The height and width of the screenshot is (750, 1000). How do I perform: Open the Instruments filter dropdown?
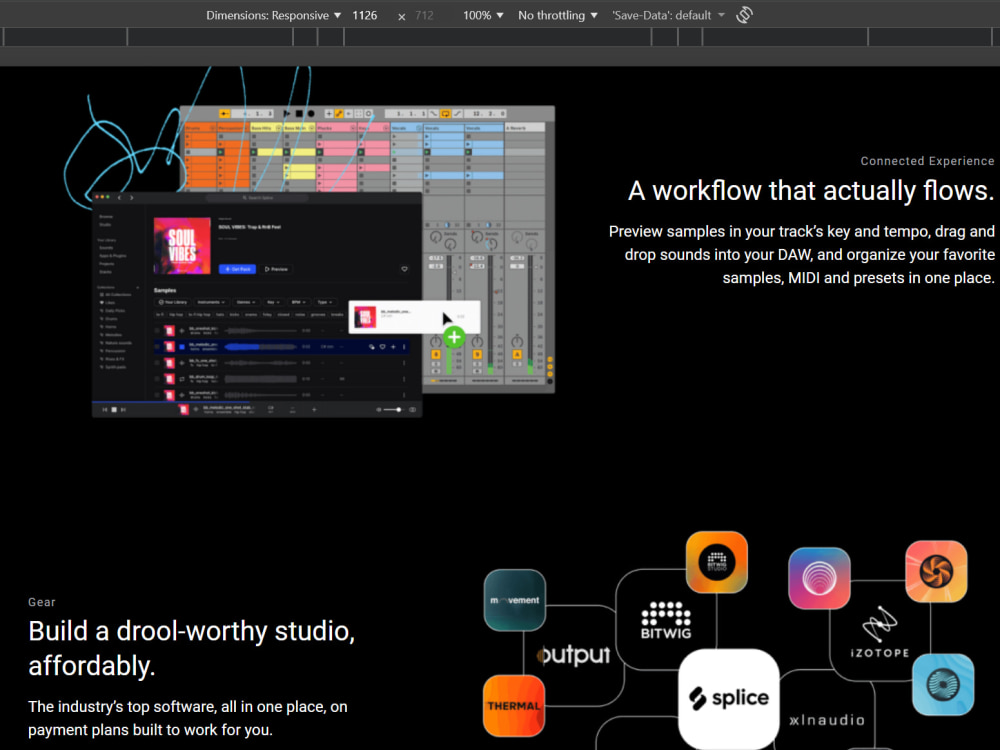pyautogui.click(x=210, y=302)
